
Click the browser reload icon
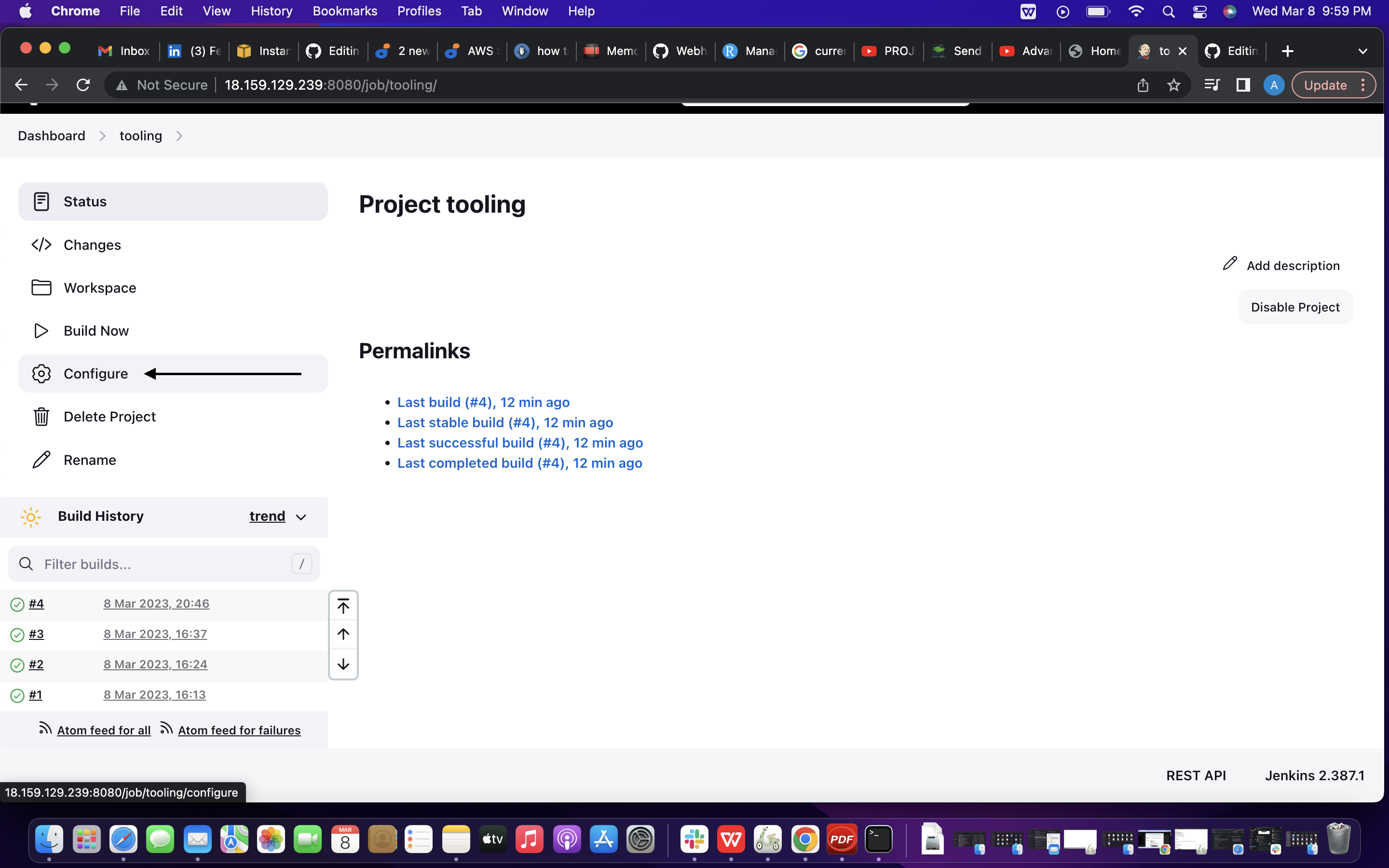coord(83,85)
